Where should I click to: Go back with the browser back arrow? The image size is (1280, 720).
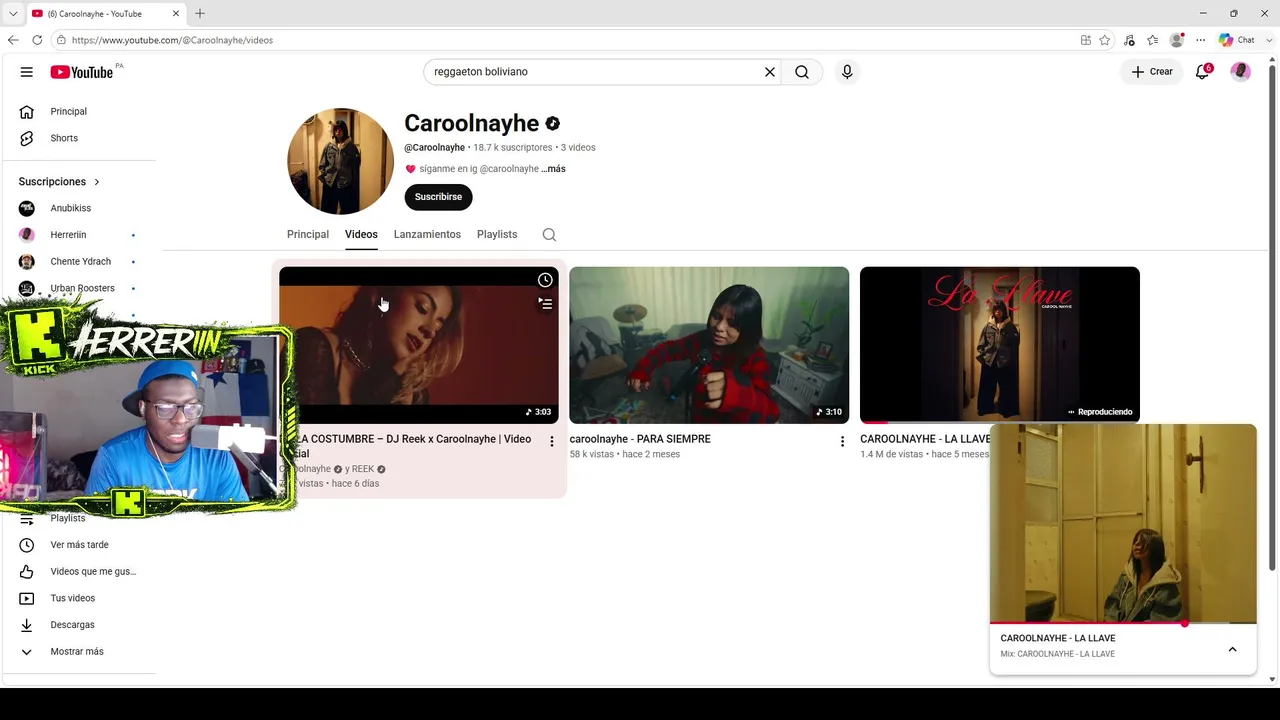pyautogui.click(x=13, y=40)
